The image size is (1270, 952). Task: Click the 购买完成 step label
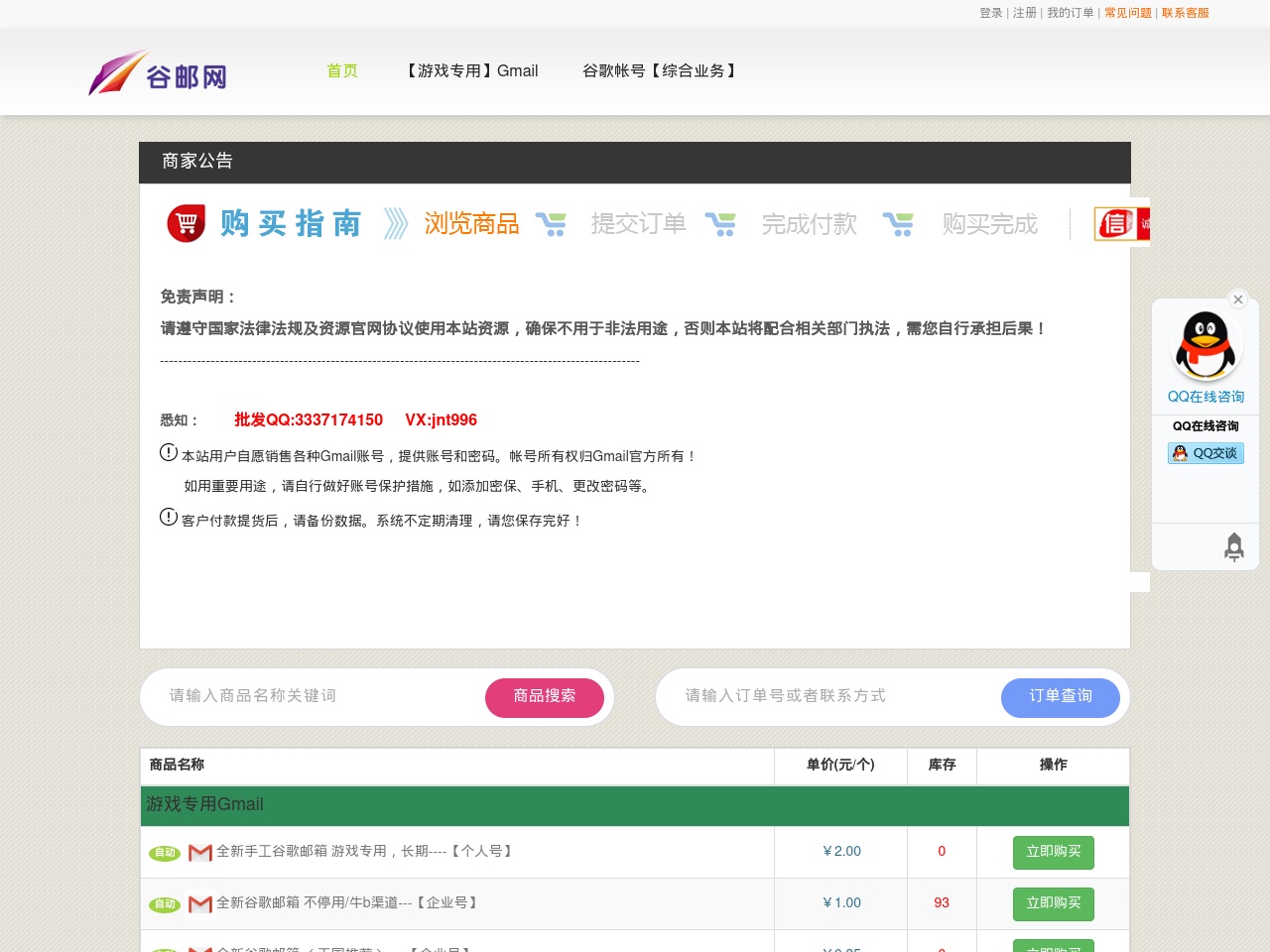990,224
